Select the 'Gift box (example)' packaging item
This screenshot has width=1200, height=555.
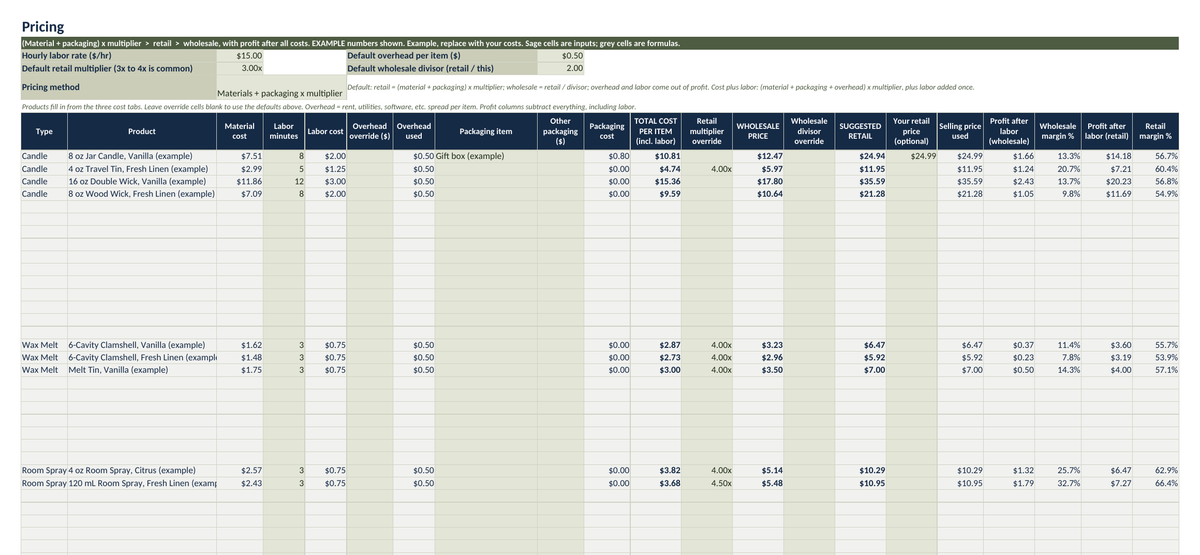(485, 157)
